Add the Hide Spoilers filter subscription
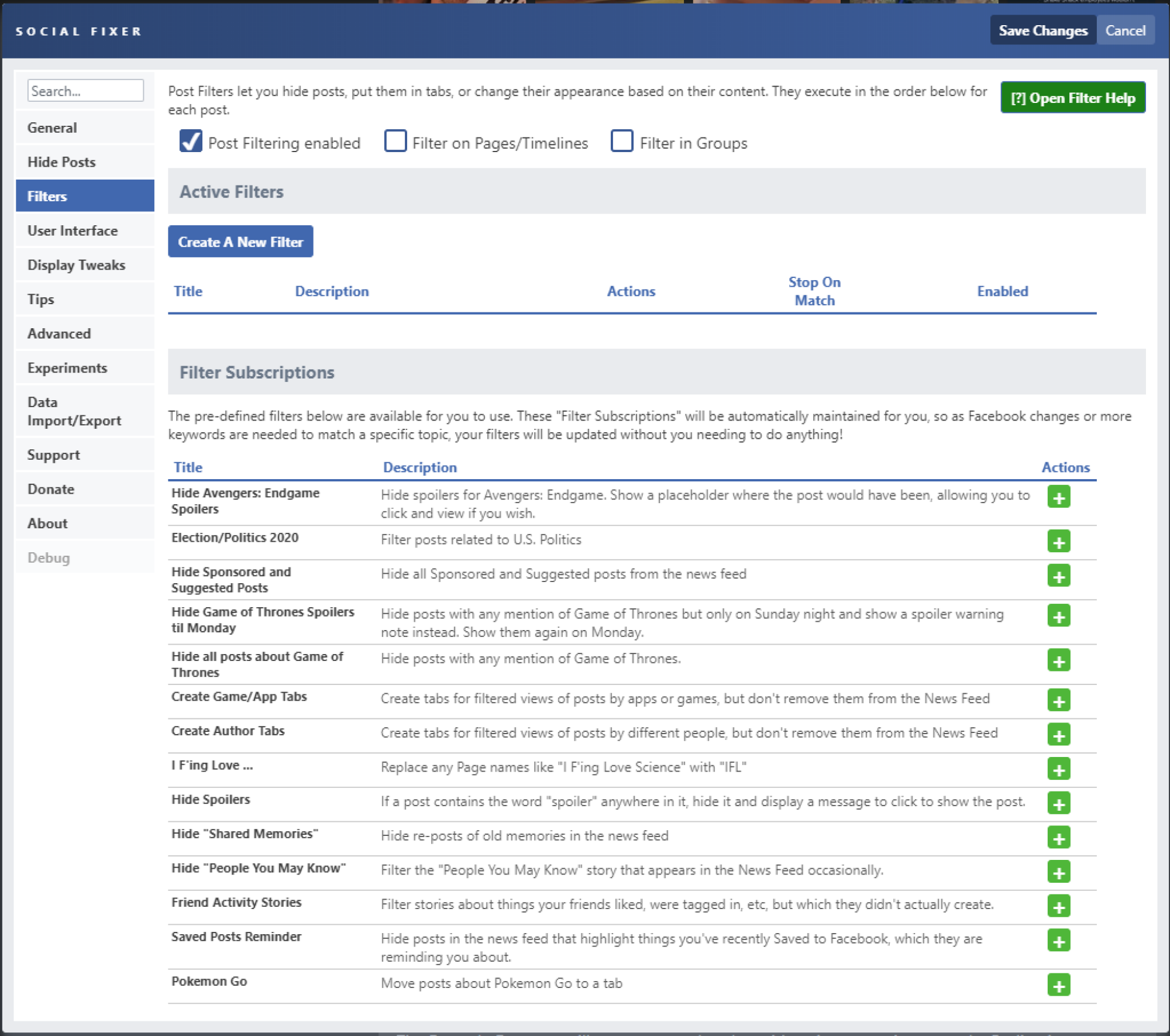The image size is (1170, 1036). [1058, 804]
